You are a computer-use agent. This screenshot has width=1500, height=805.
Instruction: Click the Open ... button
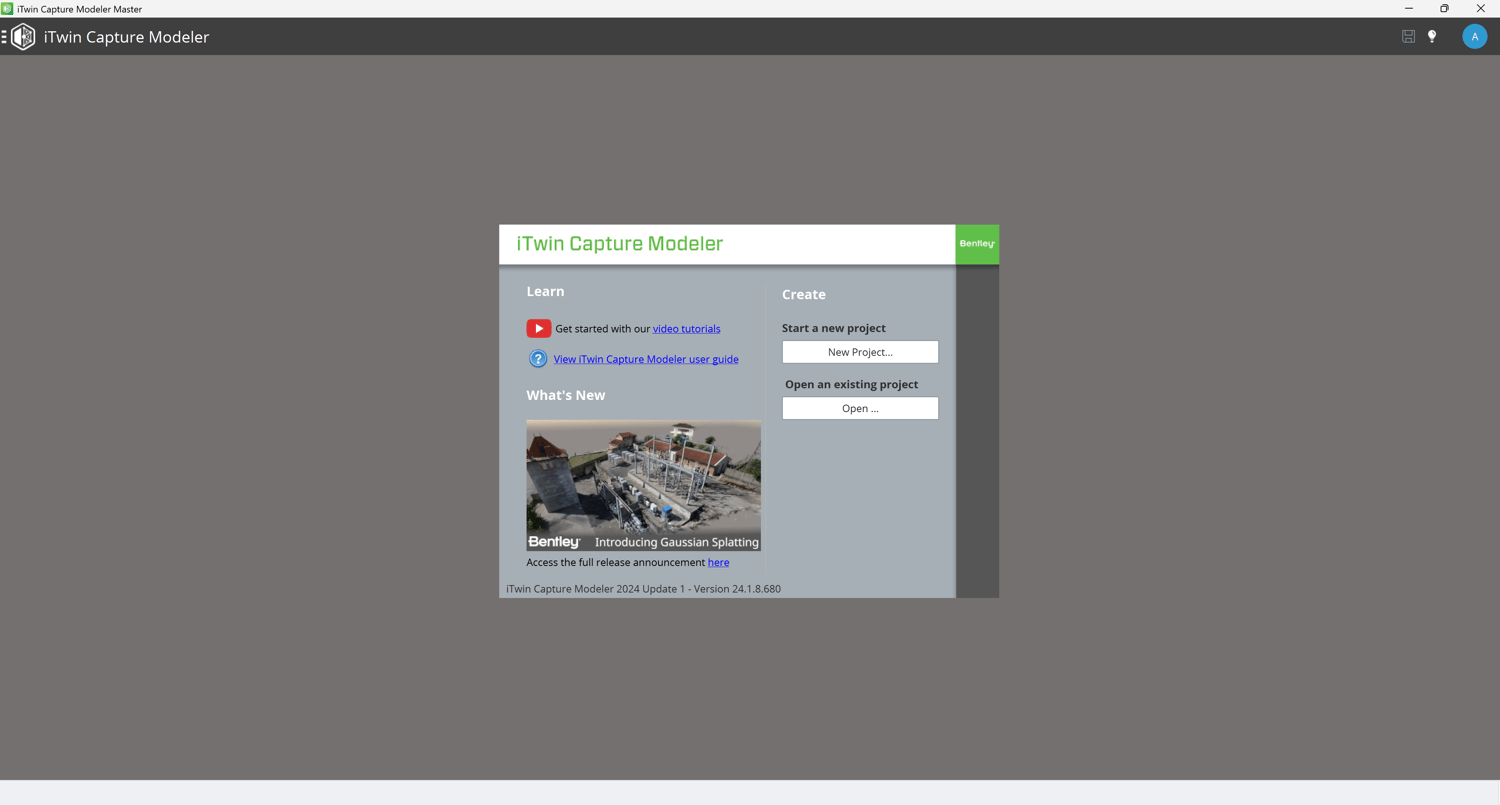tap(860, 408)
